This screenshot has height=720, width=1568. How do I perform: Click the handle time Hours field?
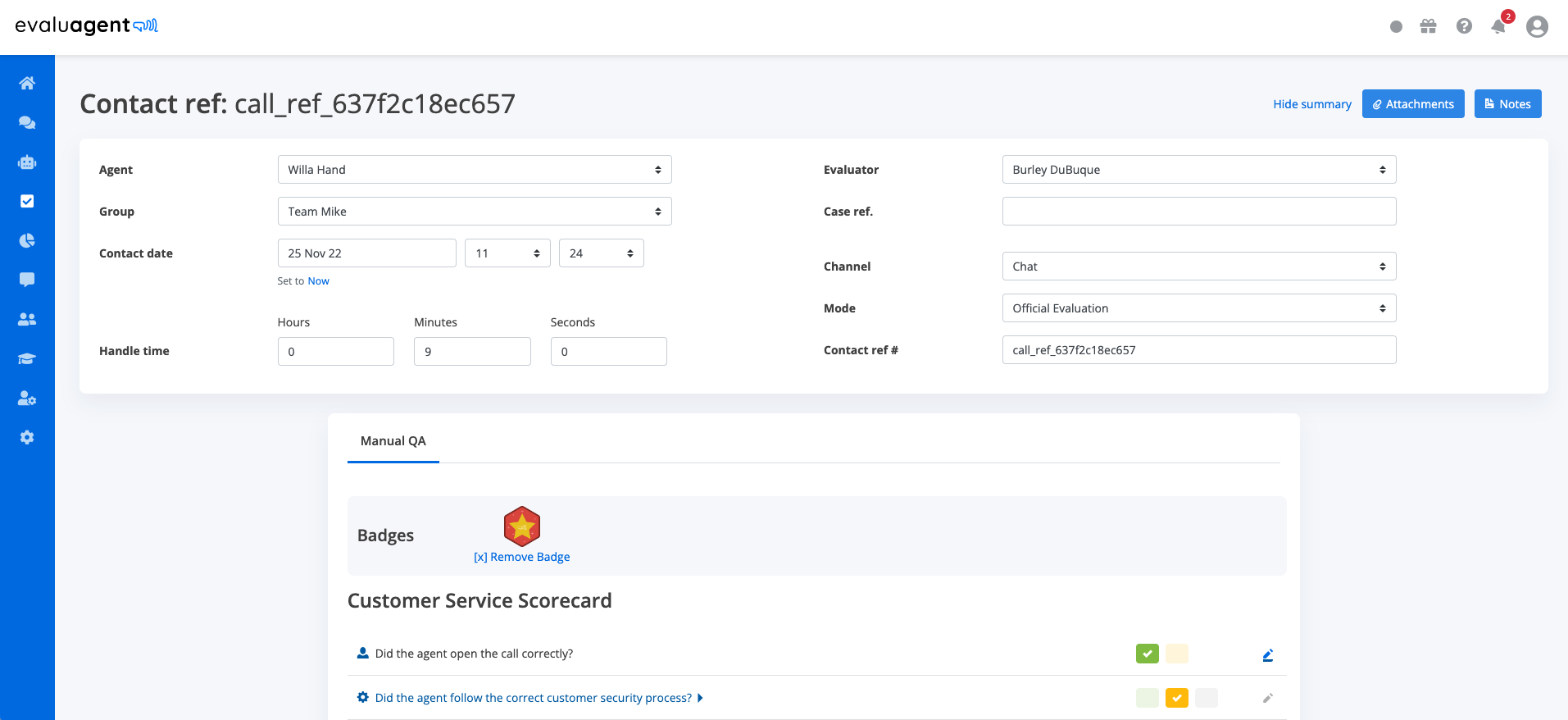pyautogui.click(x=336, y=352)
